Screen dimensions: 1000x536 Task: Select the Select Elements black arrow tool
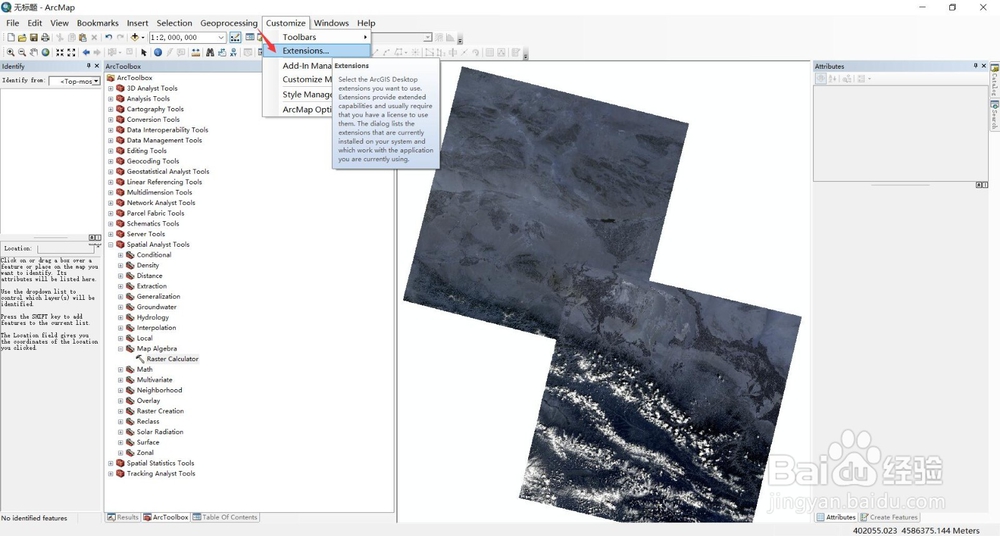pyautogui.click(x=143, y=52)
